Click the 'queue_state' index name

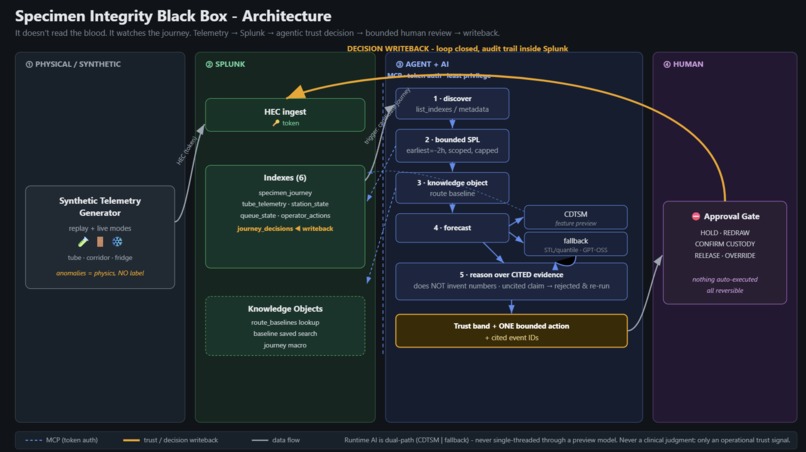[x=258, y=215]
